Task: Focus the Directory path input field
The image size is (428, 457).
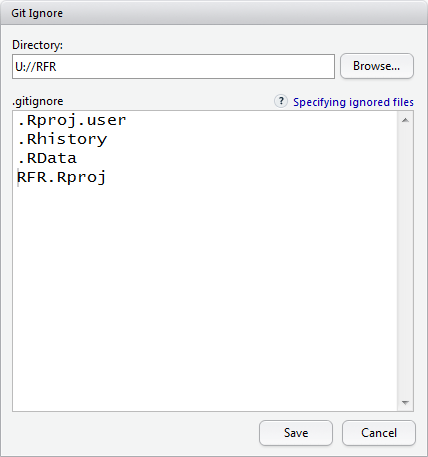Action: pos(173,67)
